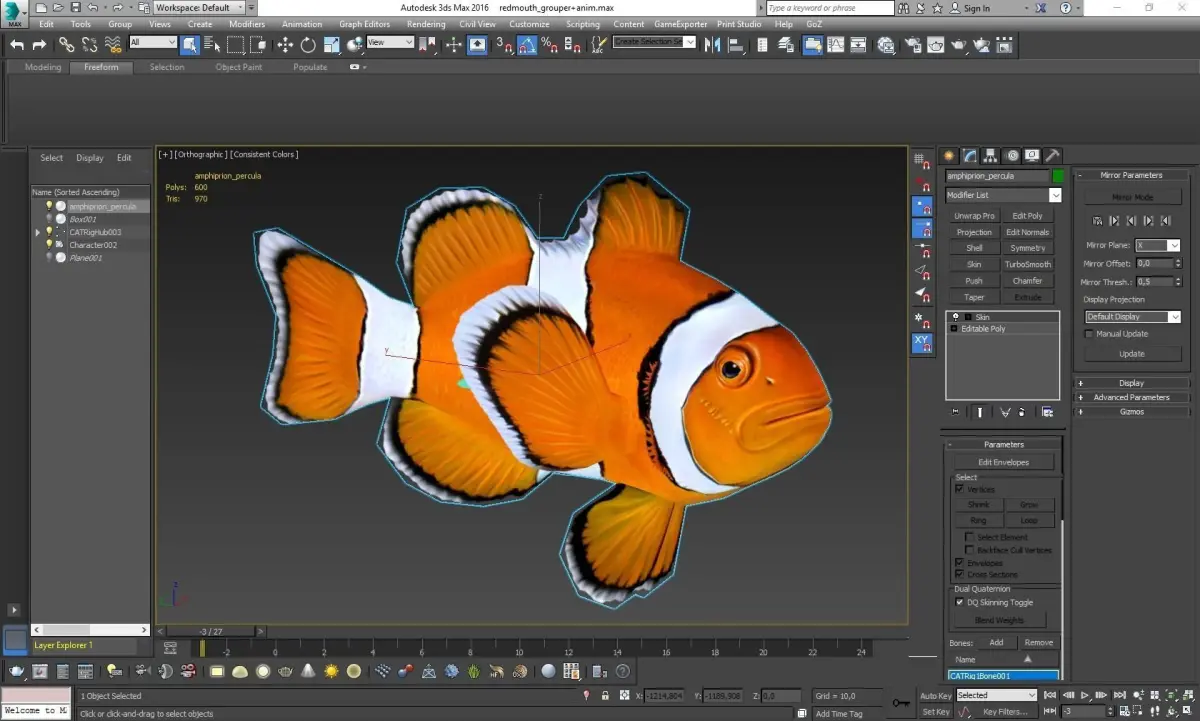The image size is (1200, 721).
Task: Click the Unlink Selection tool
Action: (89, 45)
